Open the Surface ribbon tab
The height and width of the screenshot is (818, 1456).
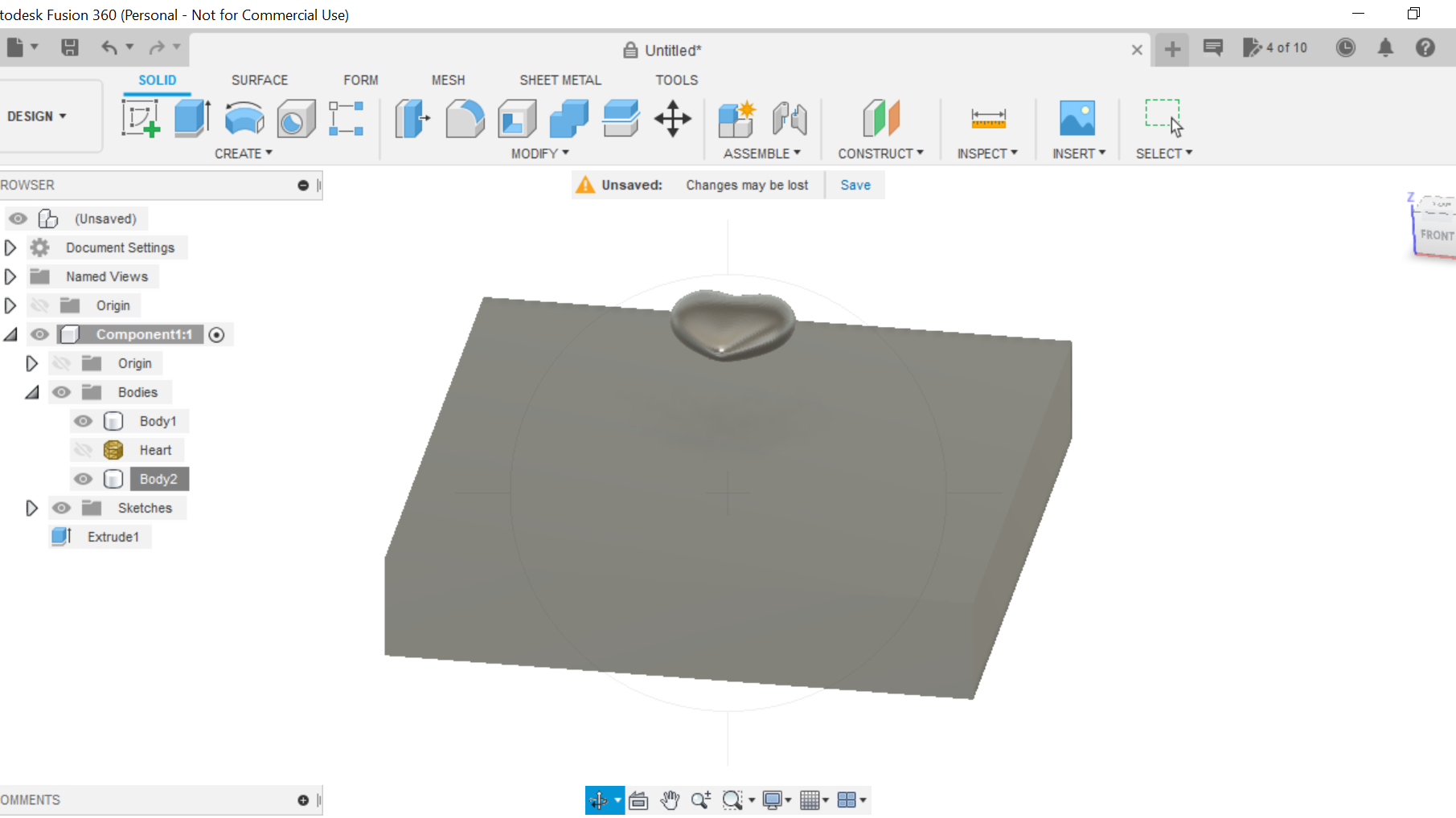(259, 80)
